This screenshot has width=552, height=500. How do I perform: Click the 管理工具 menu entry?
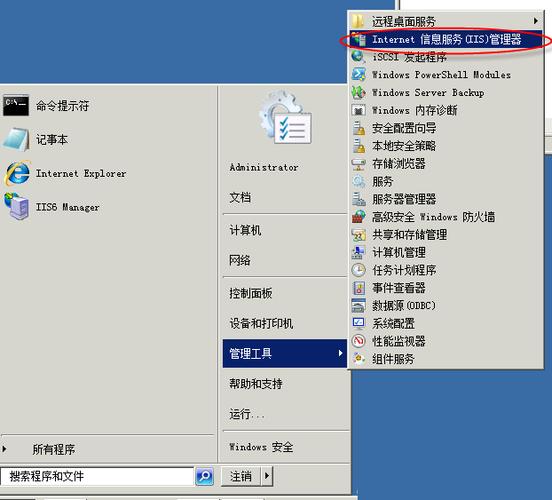(x=285, y=353)
